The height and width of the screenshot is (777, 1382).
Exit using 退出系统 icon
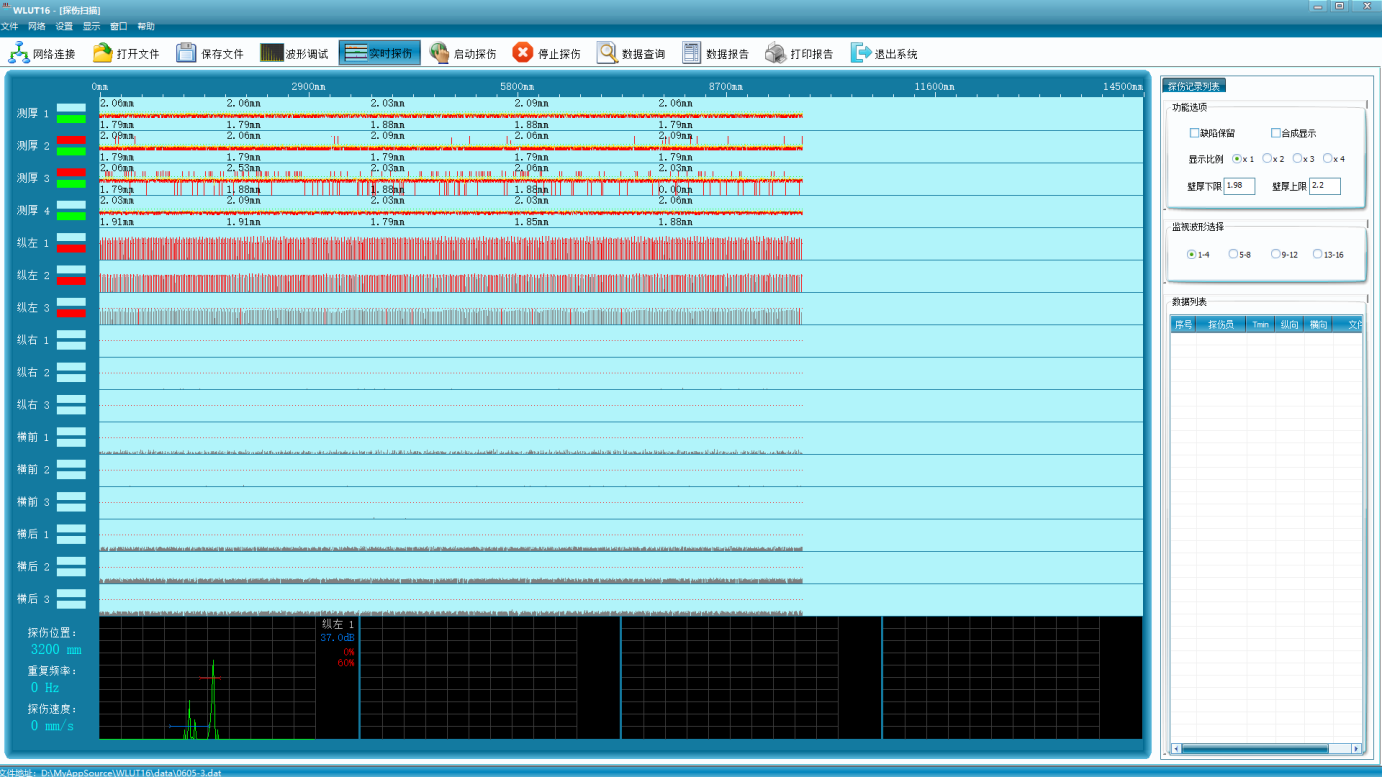(x=861, y=53)
